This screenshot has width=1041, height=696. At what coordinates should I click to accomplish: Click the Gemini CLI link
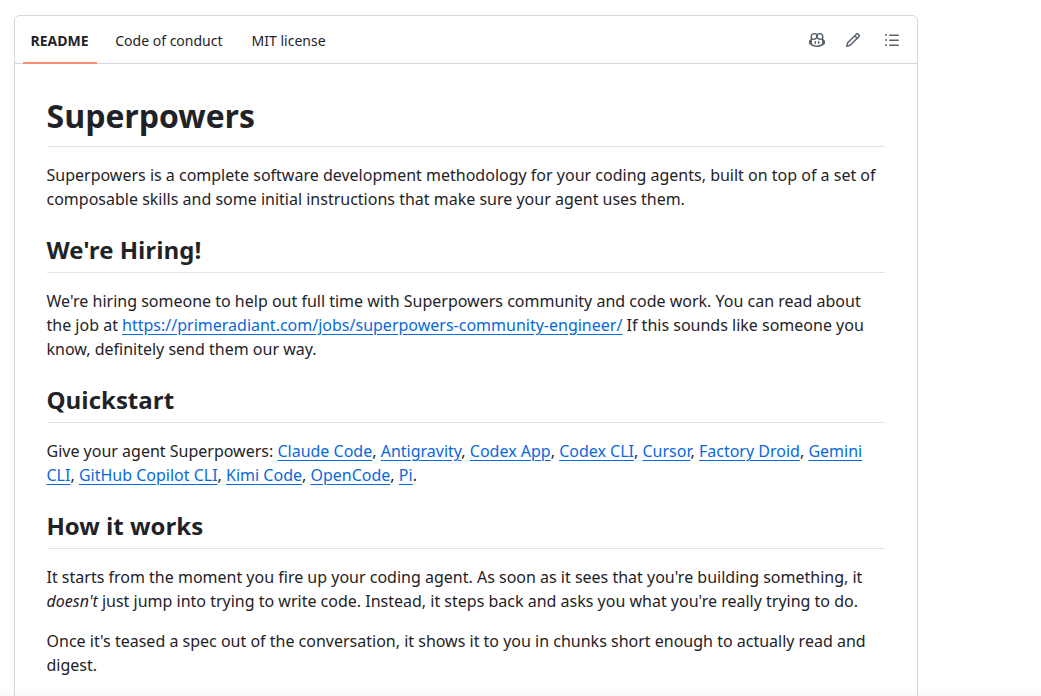coord(835,452)
